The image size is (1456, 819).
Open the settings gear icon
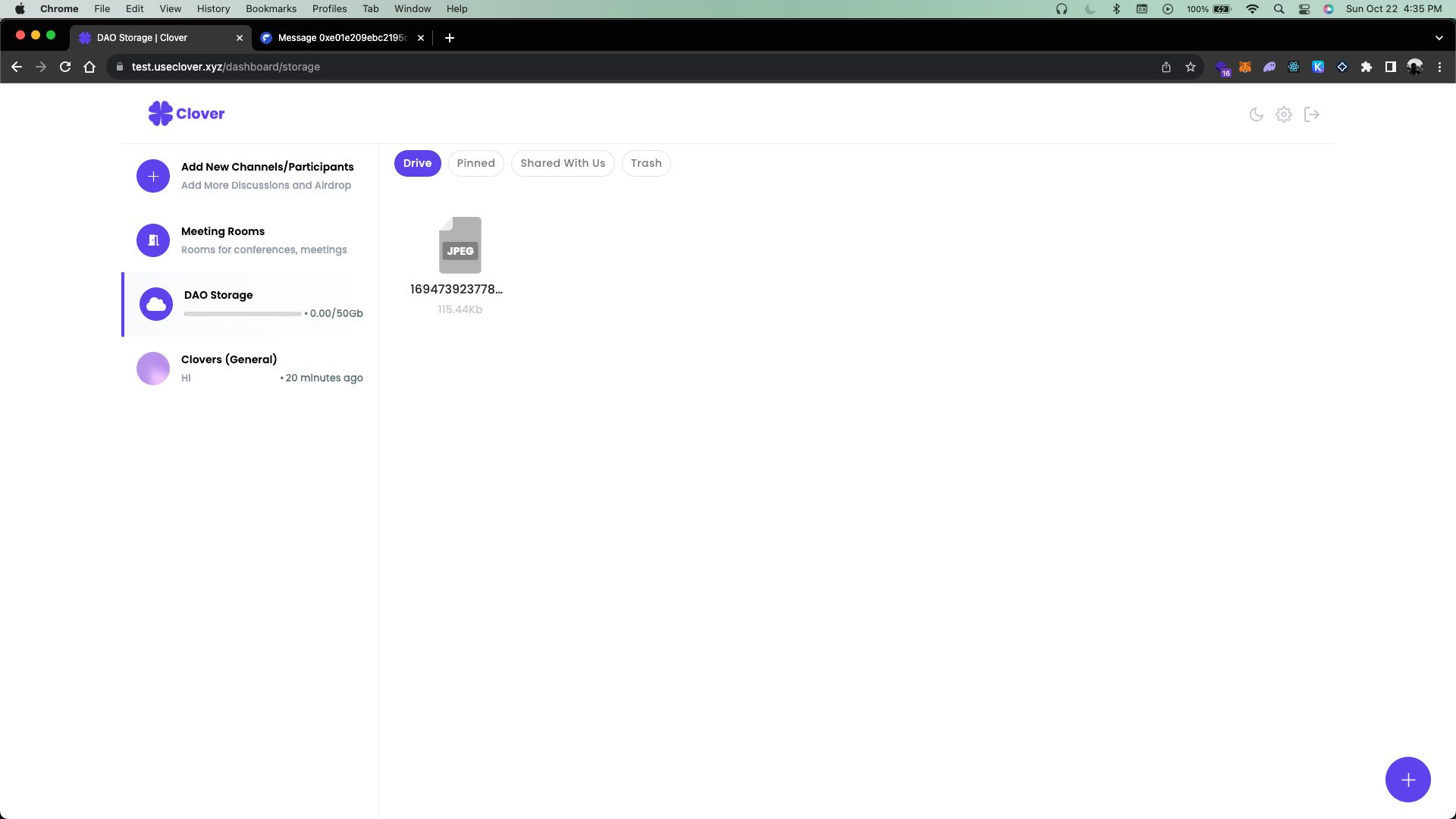coord(1284,115)
